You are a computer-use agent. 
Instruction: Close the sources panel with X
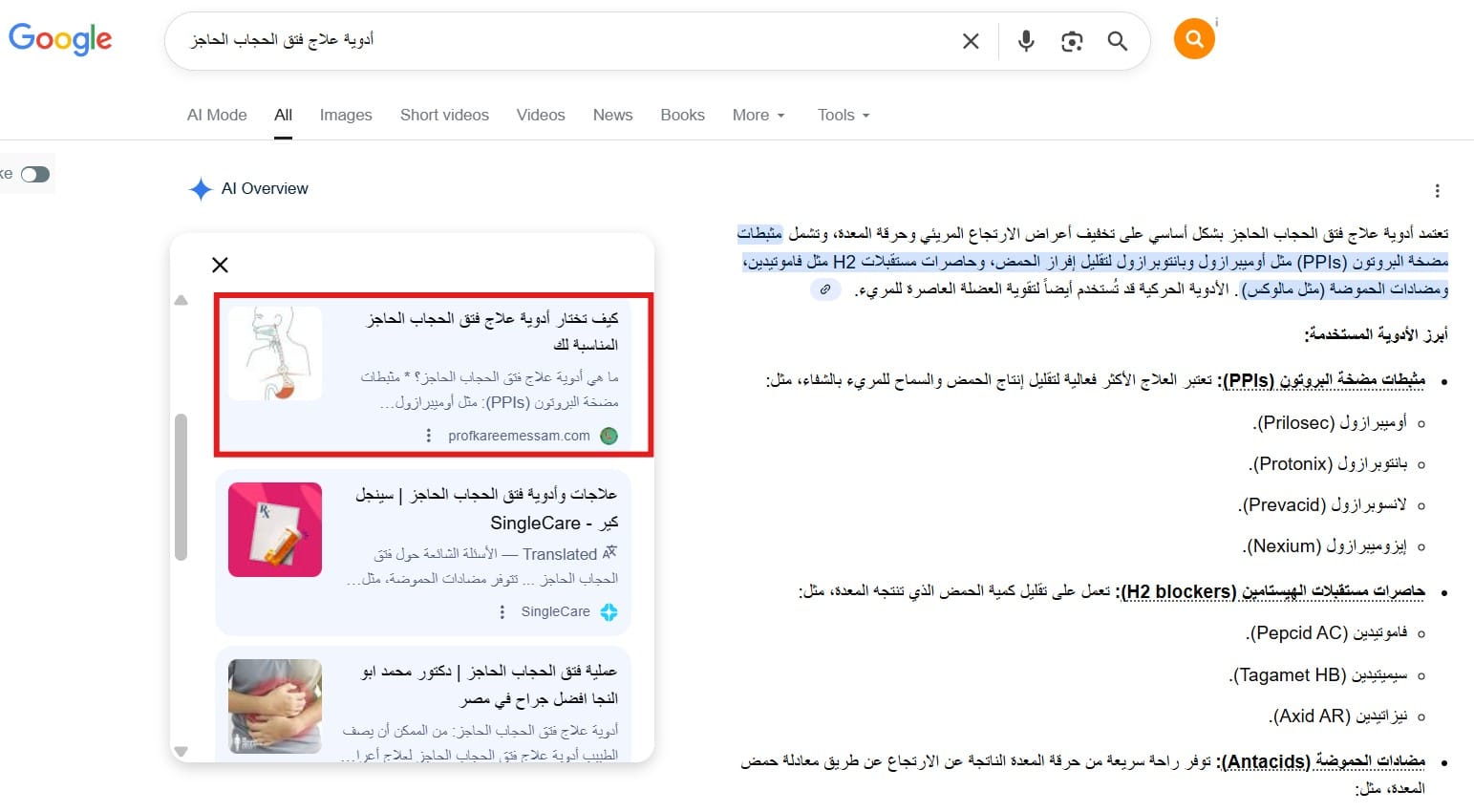[x=220, y=265]
